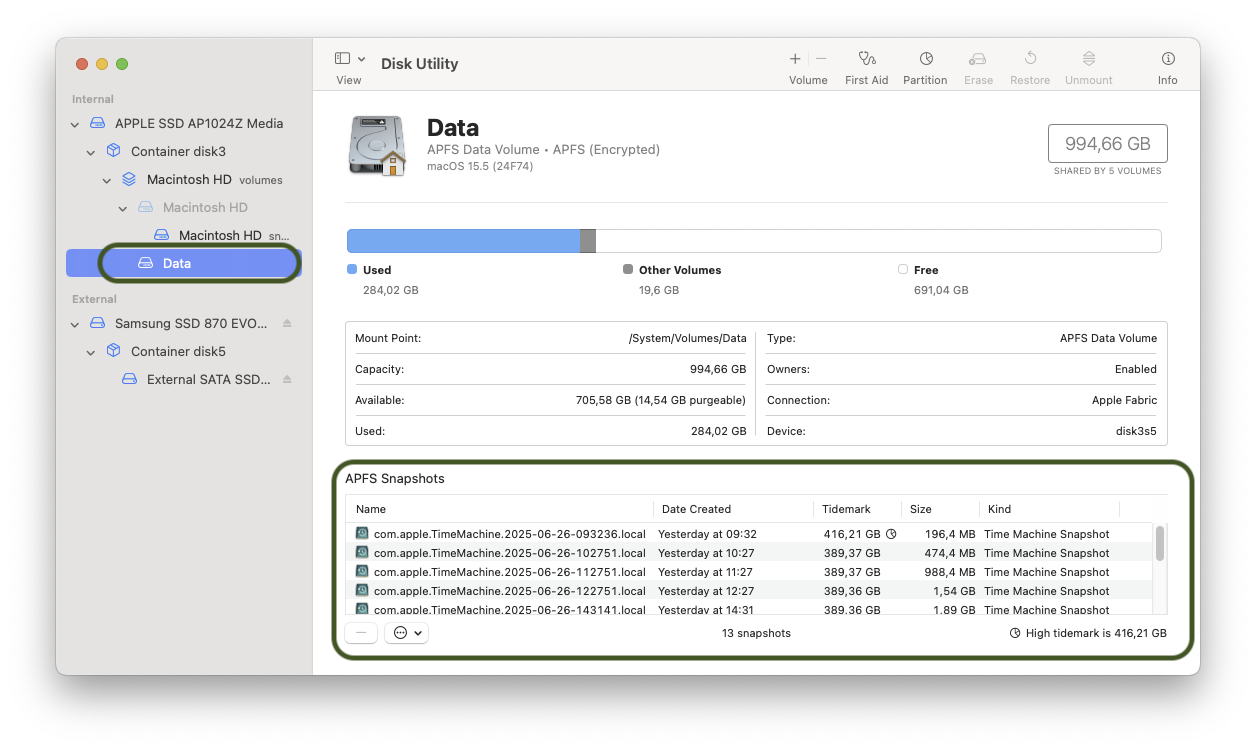Select snapshot TimeMachine.2025-06-26-102751.local

pos(750,553)
